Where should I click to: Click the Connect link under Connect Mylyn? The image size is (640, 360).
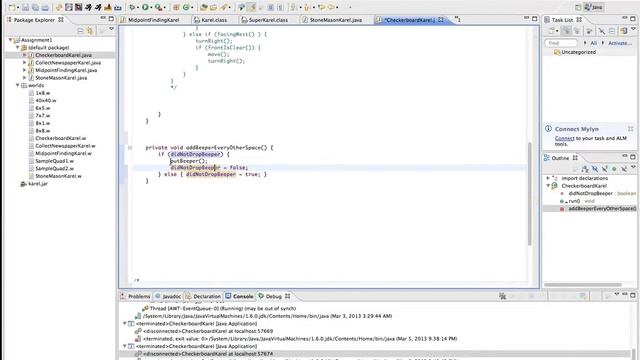click(564, 138)
